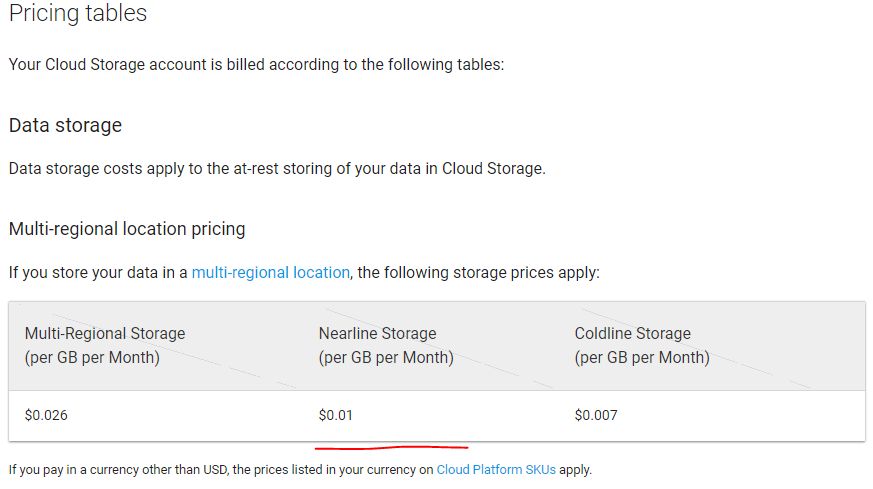Click "(per GB per Month)" under Nearline Storage
Image resolution: width=873 pixels, height=489 pixels.
click(x=386, y=357)
